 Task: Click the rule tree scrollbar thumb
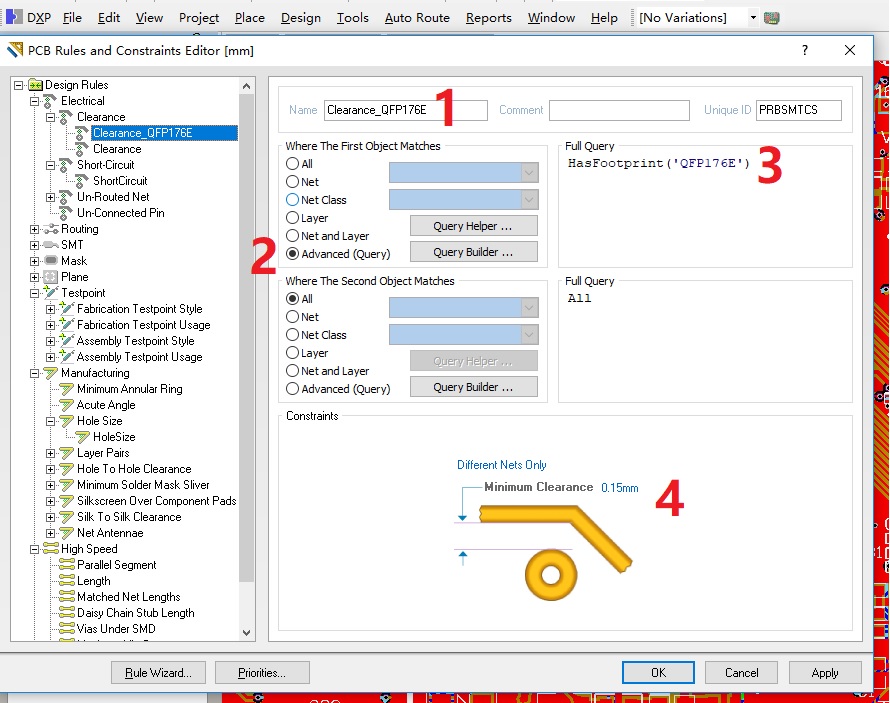tap(246, 338)
